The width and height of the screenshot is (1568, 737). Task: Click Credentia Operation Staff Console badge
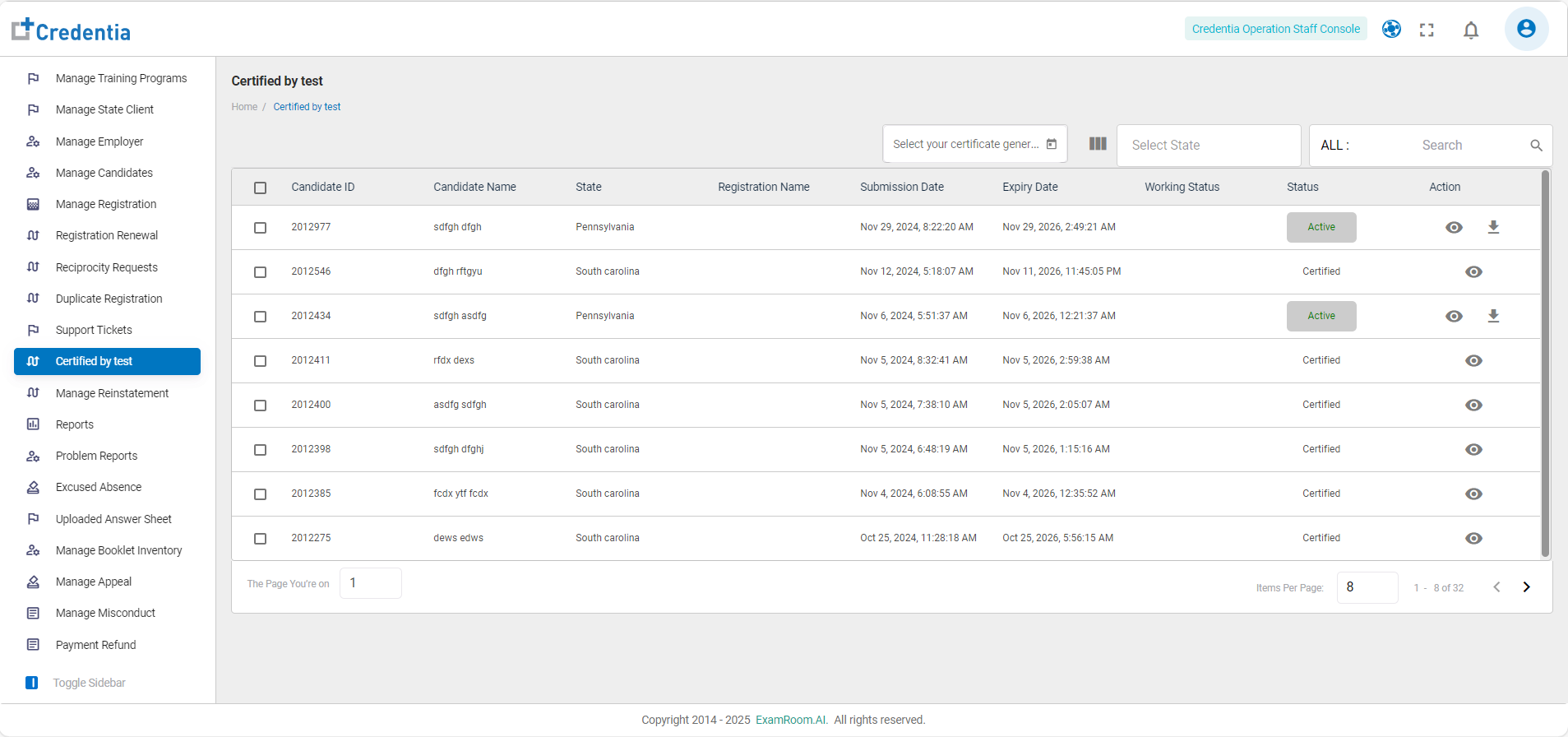pyautogui.click(x=1276, y=29)
